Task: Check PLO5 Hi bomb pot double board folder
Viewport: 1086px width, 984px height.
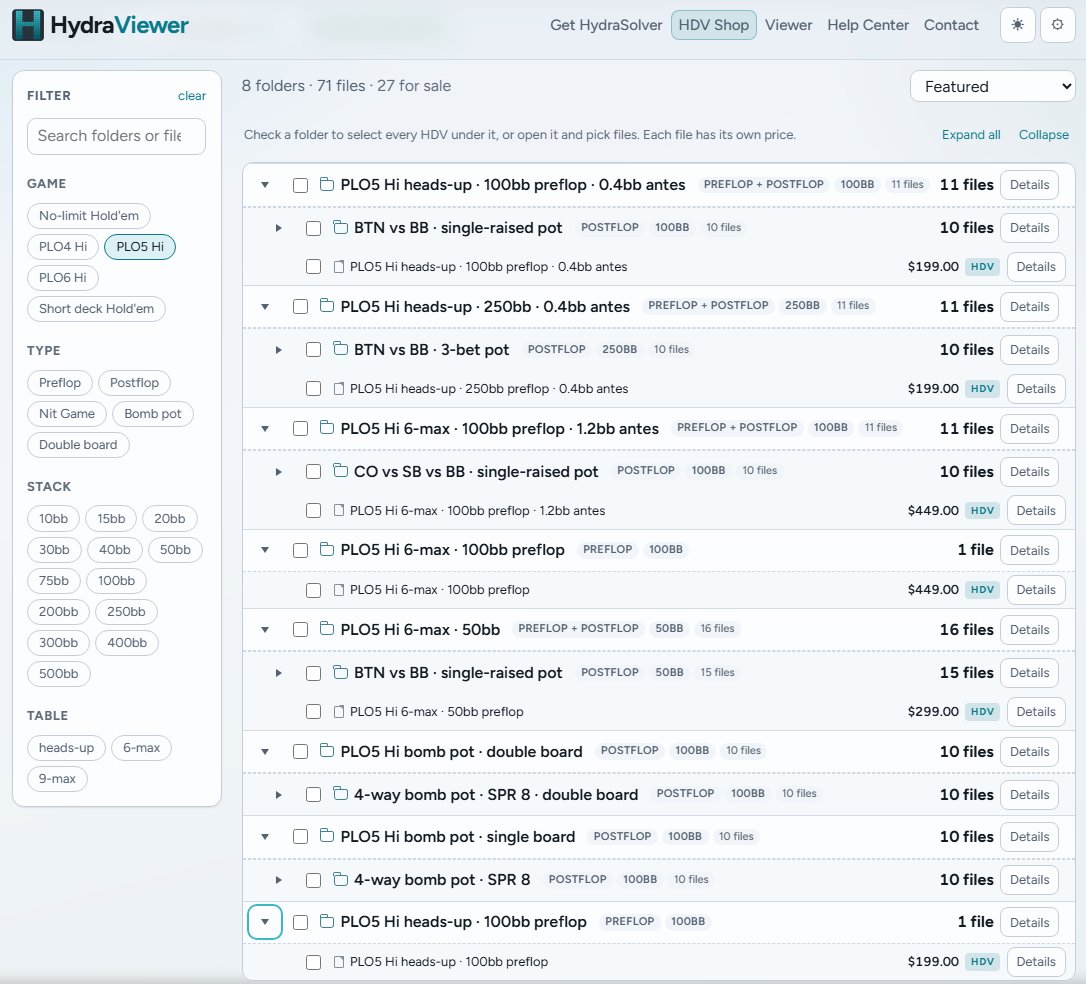Action: (x=300, y=751)
